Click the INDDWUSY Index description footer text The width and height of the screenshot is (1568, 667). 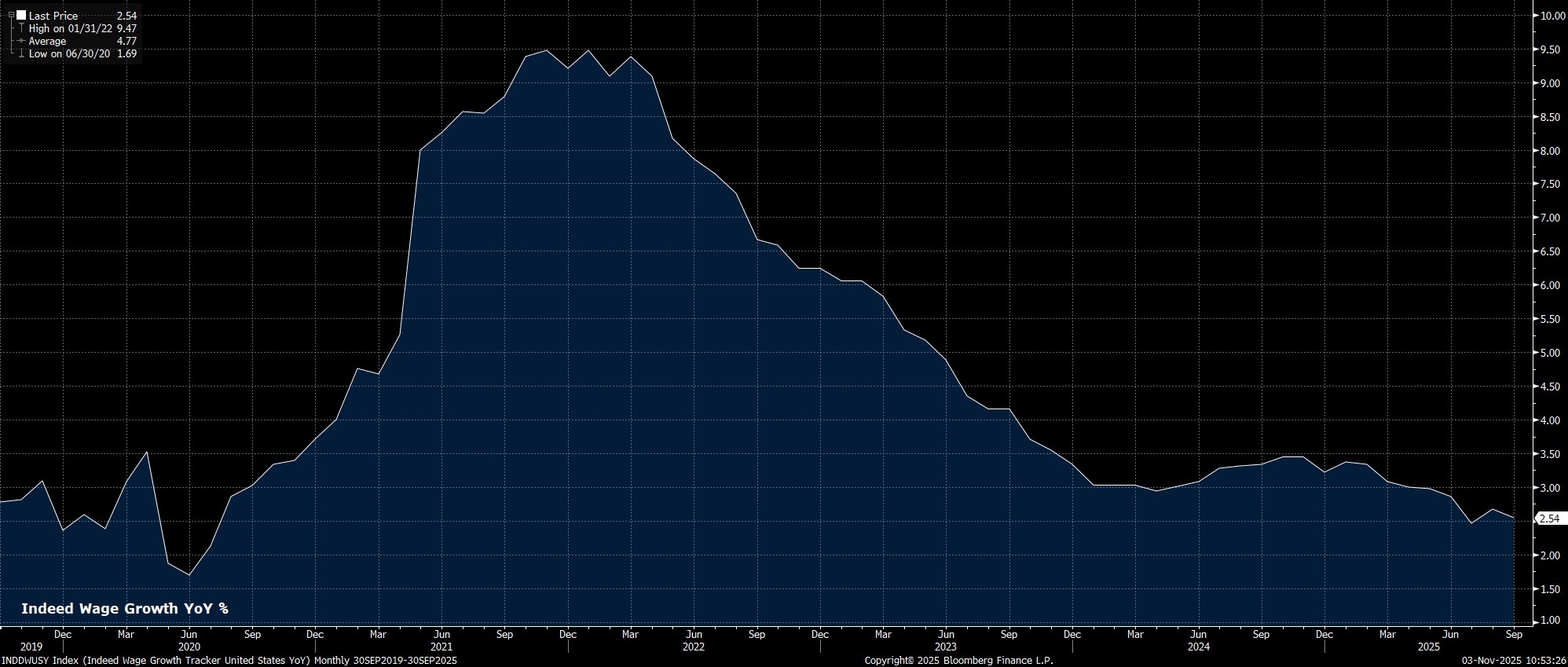[229, 661]
